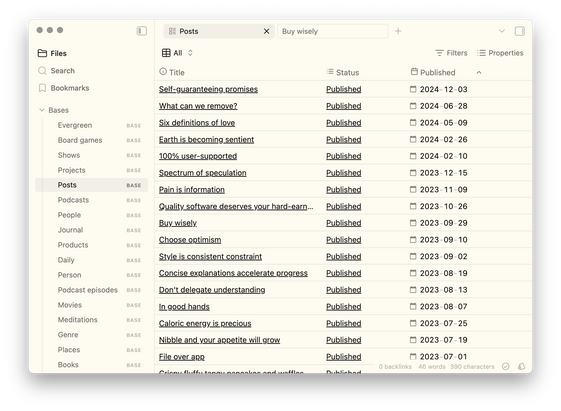Open the Files folder icon
This screenshot has width=561, height=411.
click(x=42, y=53)
